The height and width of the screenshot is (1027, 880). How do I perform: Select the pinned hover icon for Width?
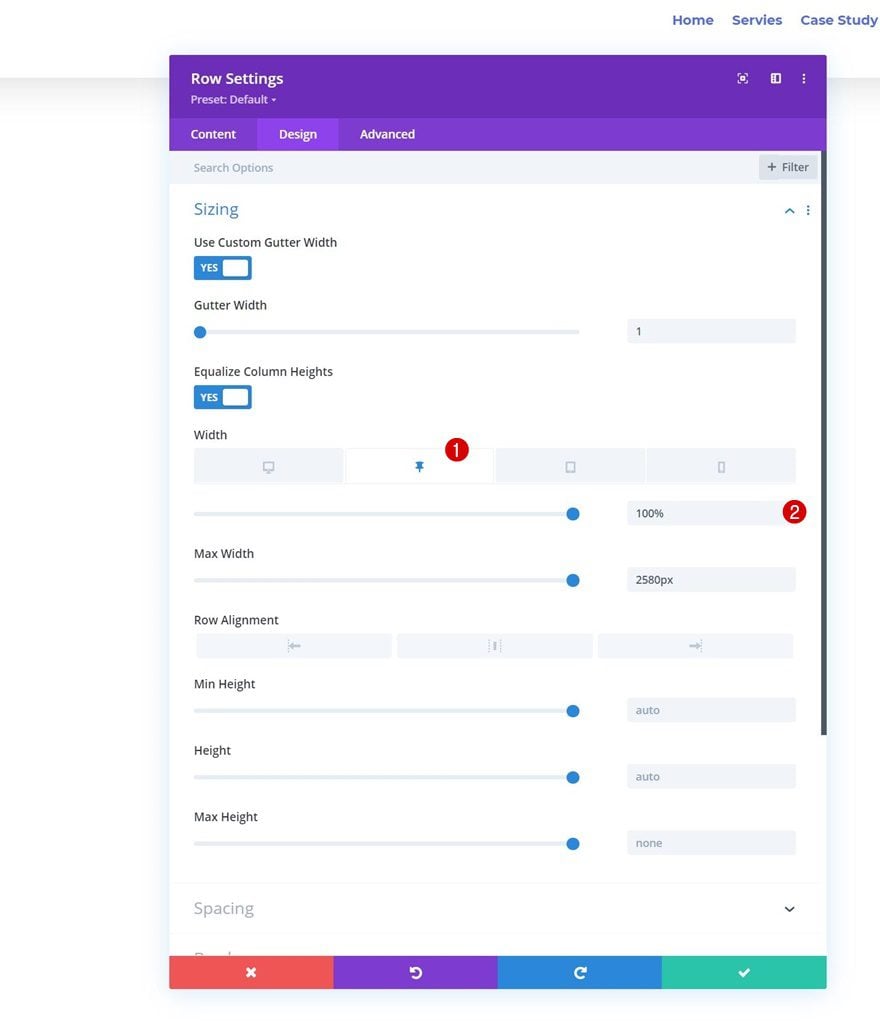pyautogui.click(x=419, y=466)
